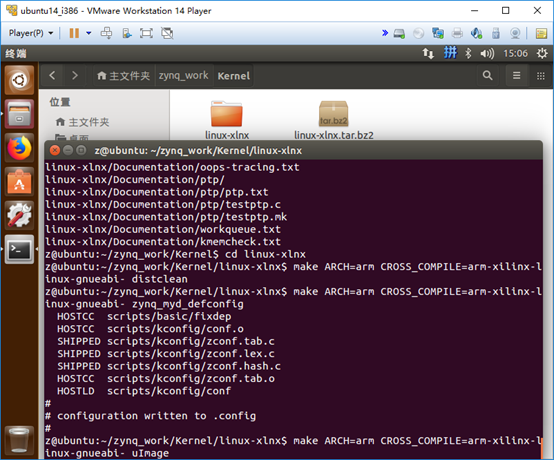
Task: Open Ubuntu Software Center in the dock
Action: pos(19,182)
